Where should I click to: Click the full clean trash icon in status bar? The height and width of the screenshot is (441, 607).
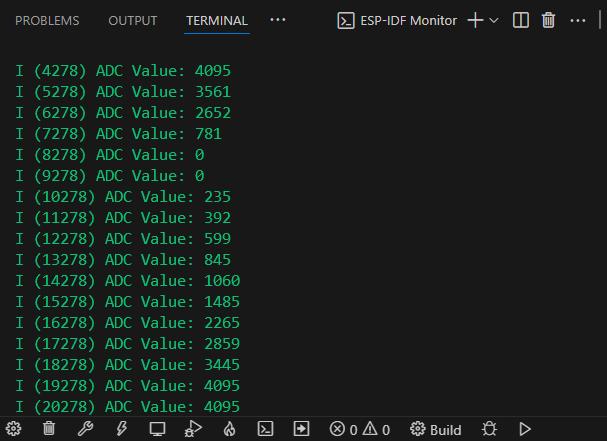point(49,429)
